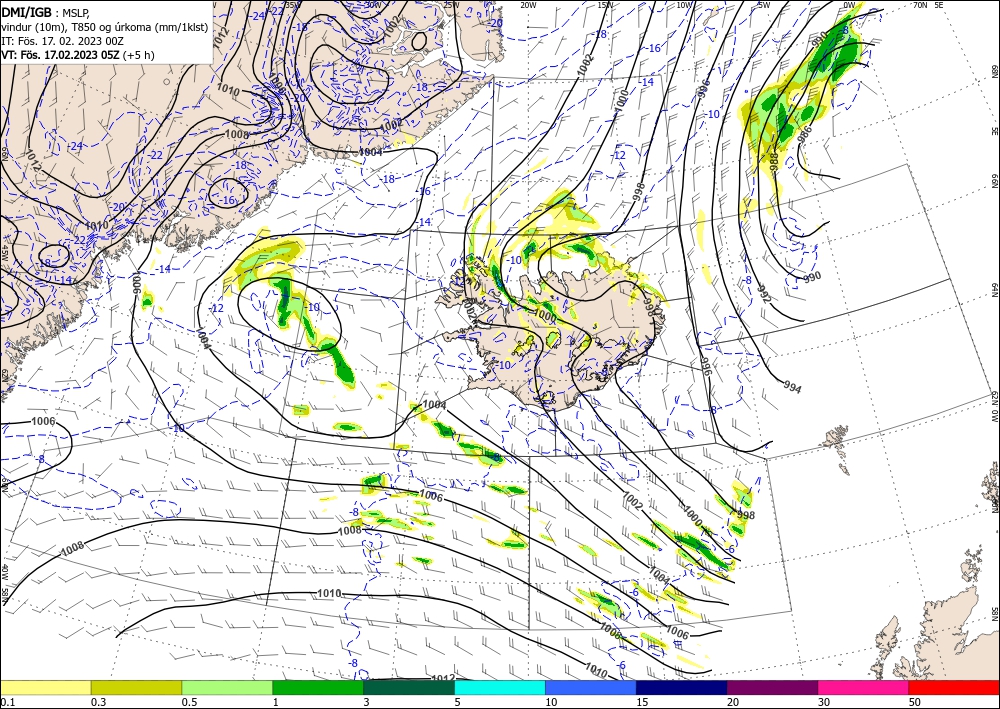1000x709 pixels.
Task: Click the legend scale value "3"
Action: 367,702
